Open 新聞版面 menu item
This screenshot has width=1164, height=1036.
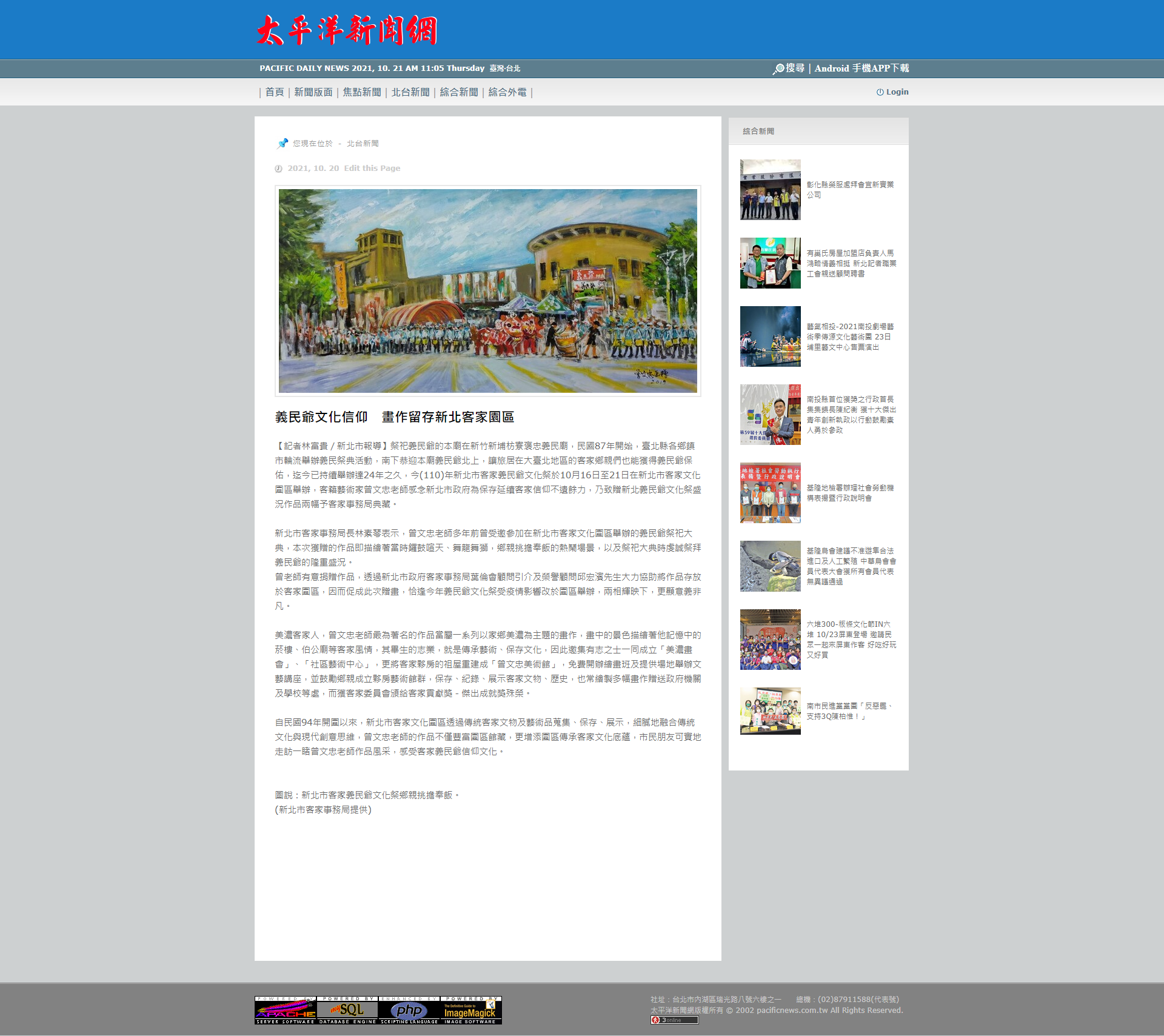click(313, 92)
